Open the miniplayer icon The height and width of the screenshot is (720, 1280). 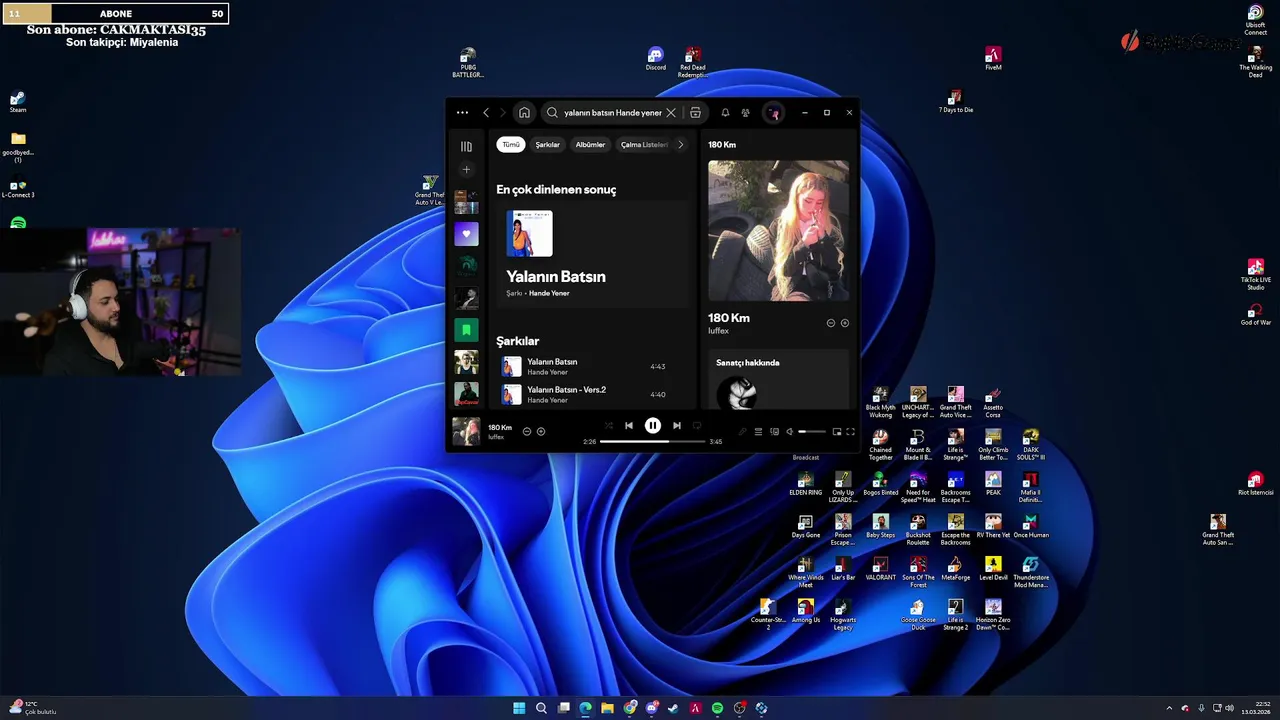pyautogui.click(x=837, y=432)
